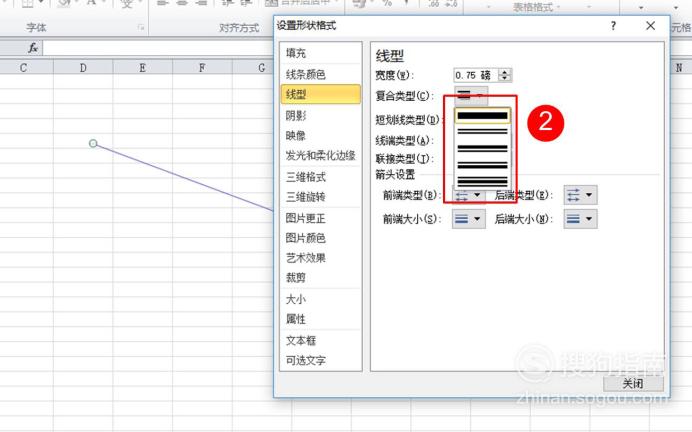Open the 后端类型 arrow dropdown
Viewport: 692px width, 432px height.
(x=580, y=195)
